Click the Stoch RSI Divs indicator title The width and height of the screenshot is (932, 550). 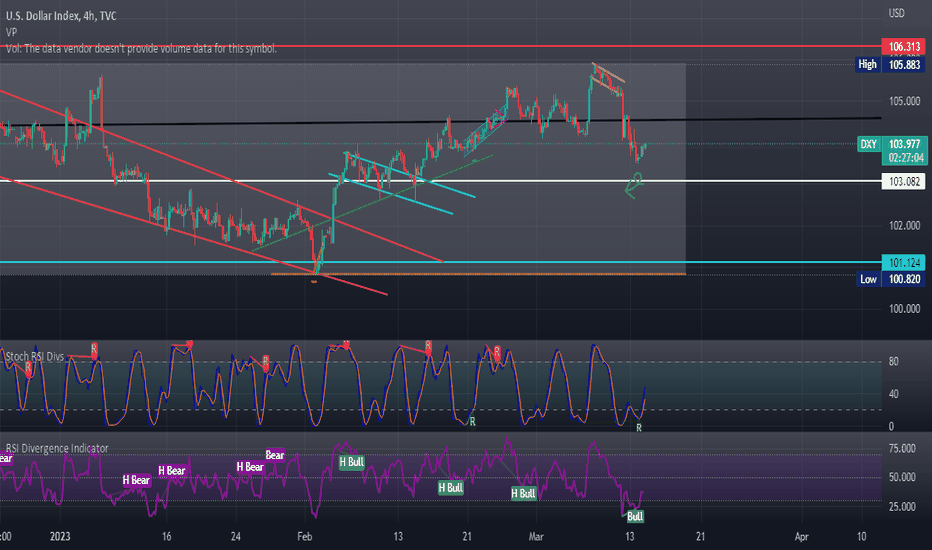coord(34,356)
